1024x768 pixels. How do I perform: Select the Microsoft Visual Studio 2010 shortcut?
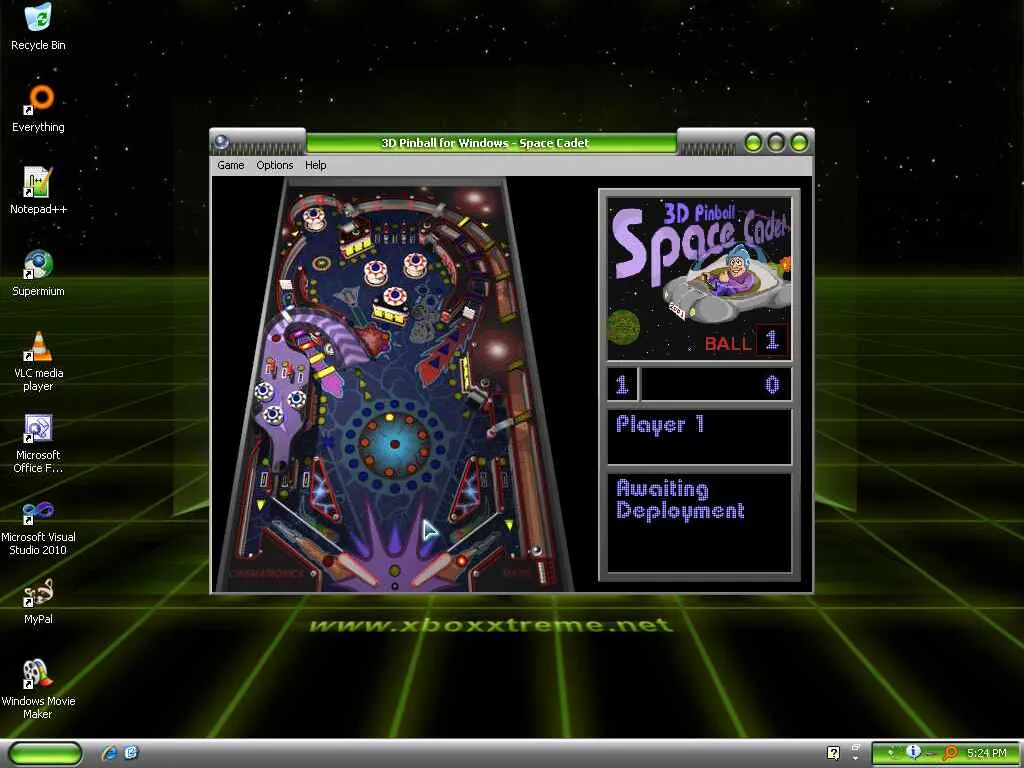38,526
